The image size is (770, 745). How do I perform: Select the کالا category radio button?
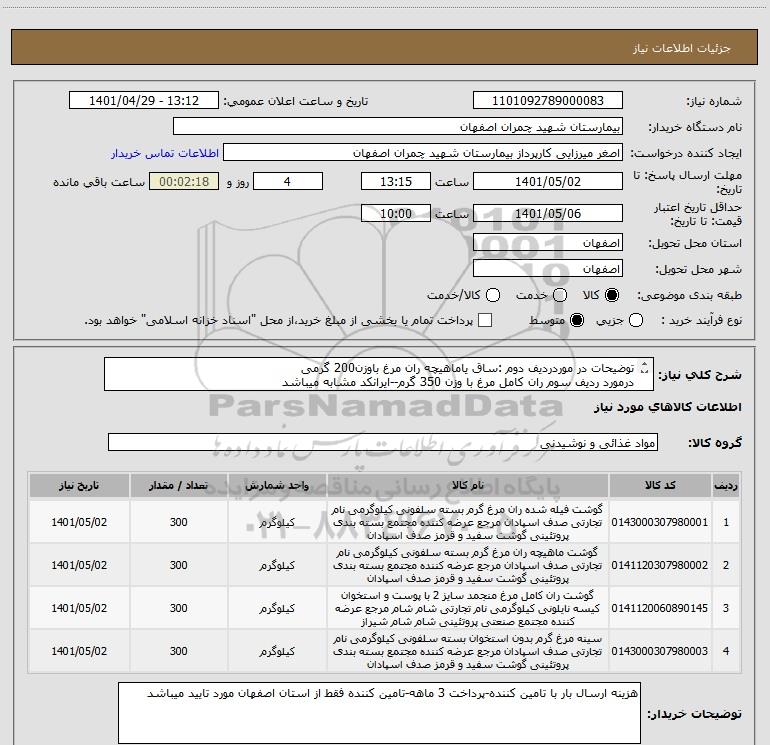pyautogui.click(x=612, y=295)
